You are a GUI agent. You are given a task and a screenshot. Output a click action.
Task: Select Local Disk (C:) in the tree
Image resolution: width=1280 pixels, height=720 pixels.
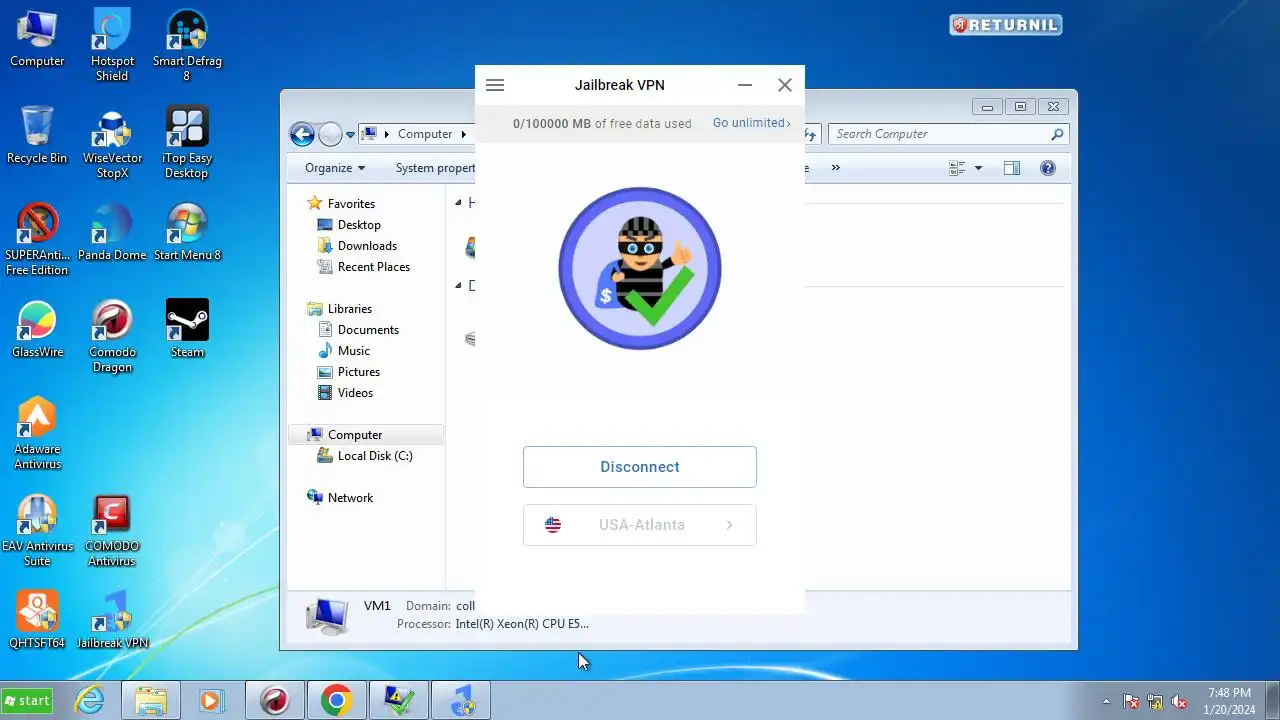374,456
